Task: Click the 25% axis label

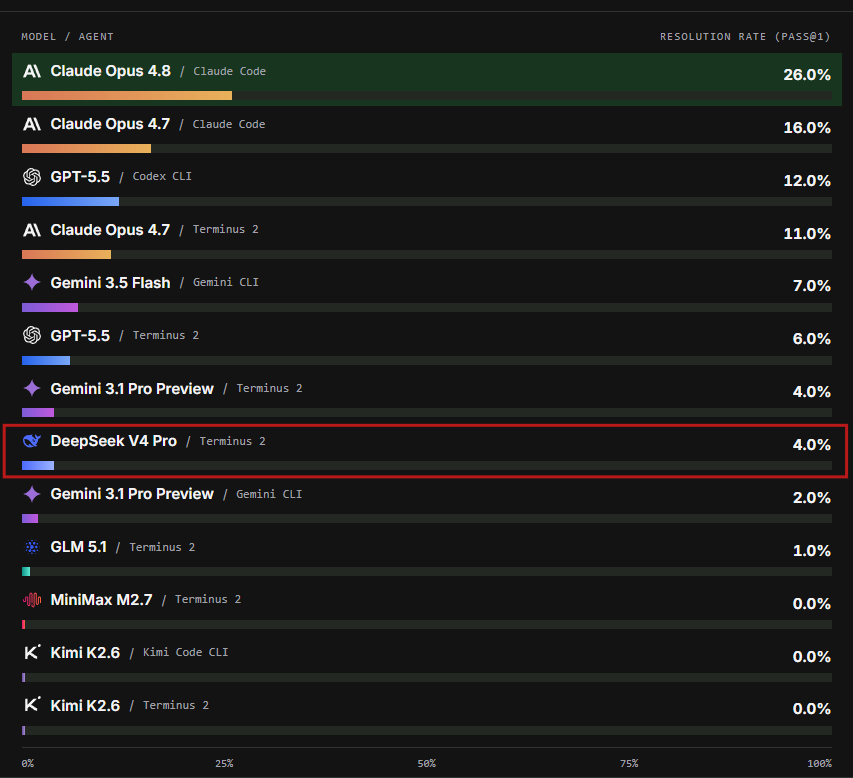Action: tap(224, 763)
